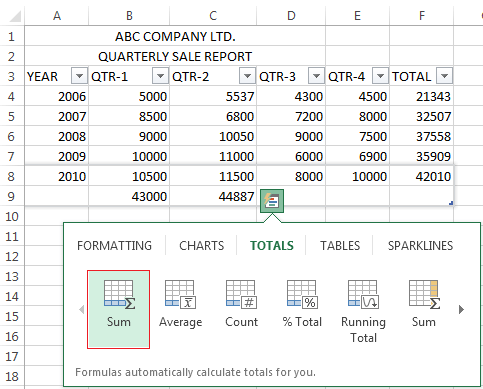Screen dimensions: 483x389
Task: Choose the Average totals option
Action: [x=180, y=304]
